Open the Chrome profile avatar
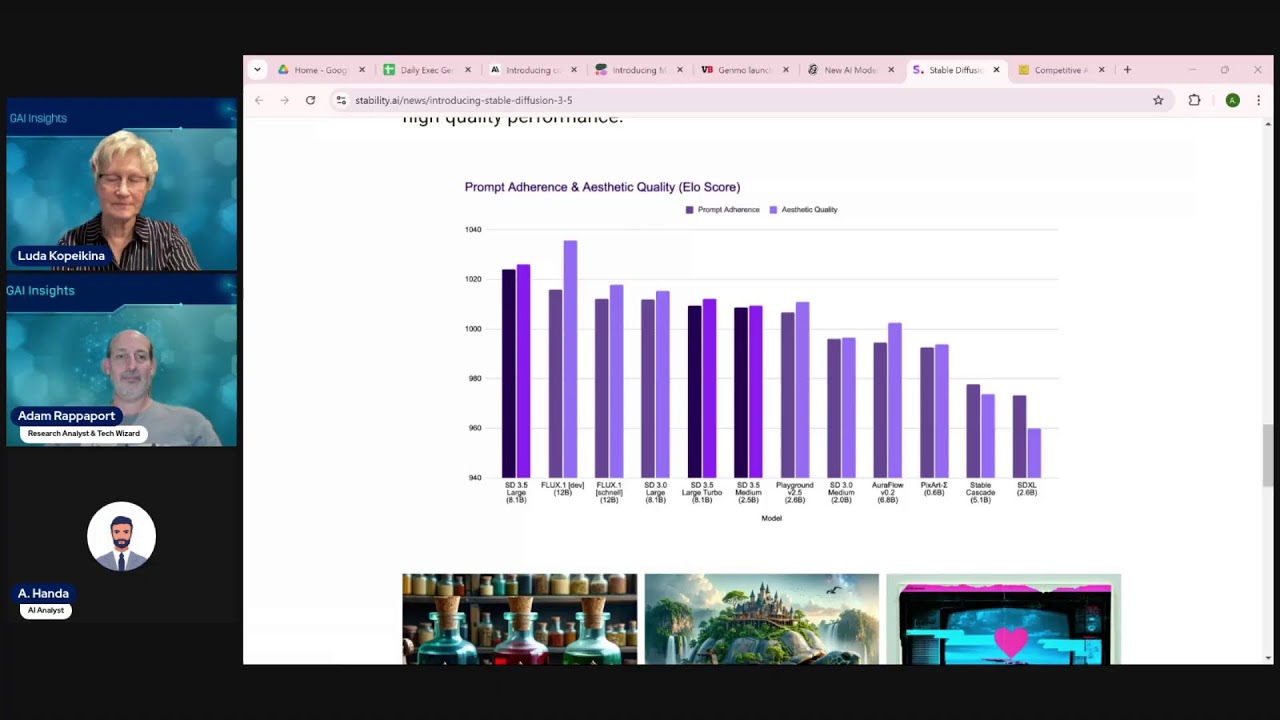 click(1232, 100)
